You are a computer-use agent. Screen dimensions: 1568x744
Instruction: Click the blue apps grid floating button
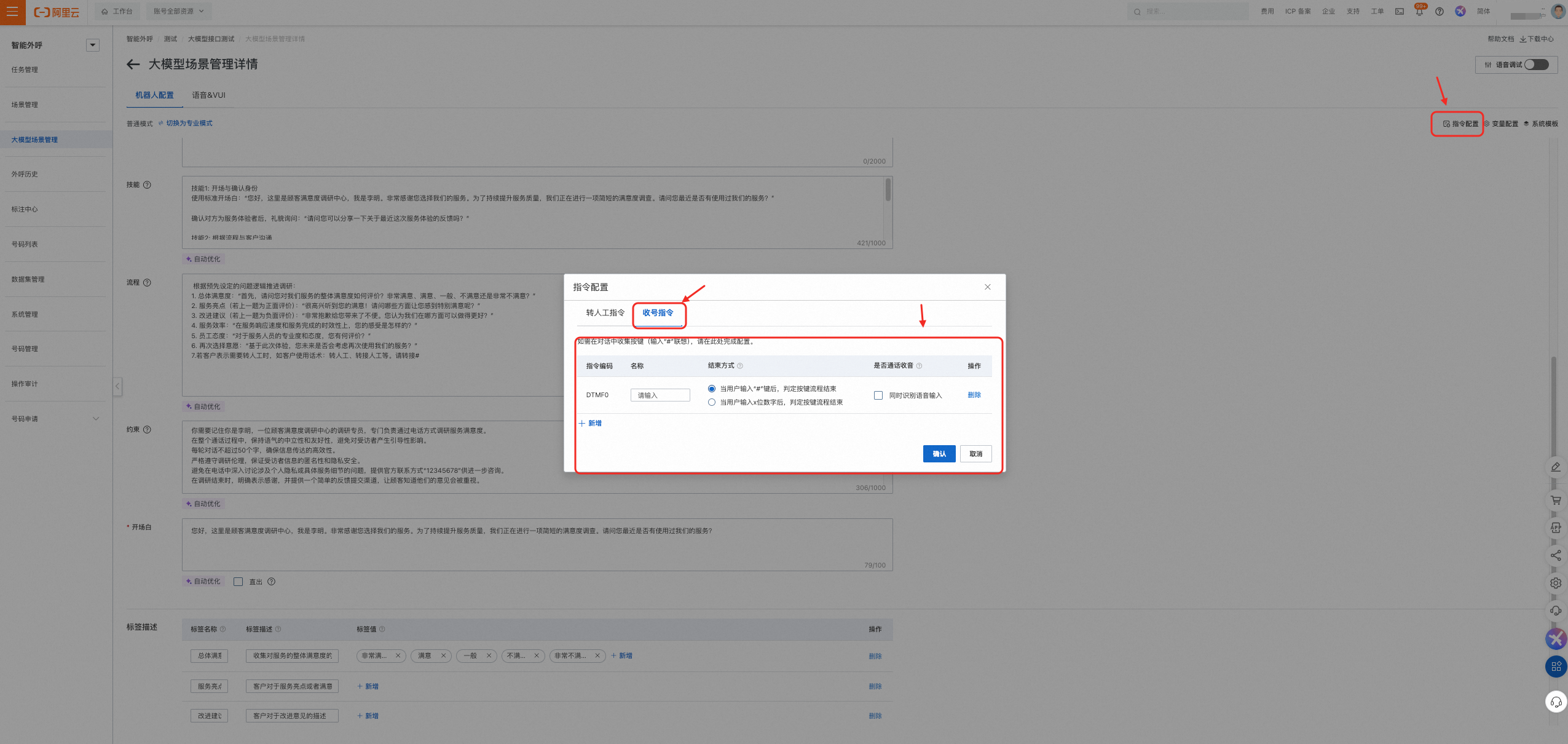pos(1556,667)
